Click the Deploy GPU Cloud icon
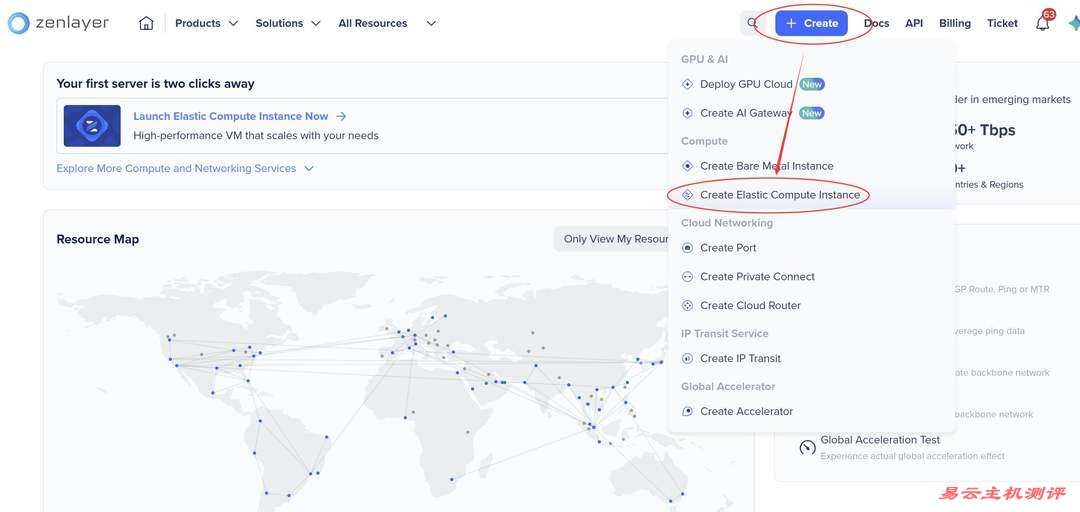This screenshot has height=512, width=1080. [687, 85]
